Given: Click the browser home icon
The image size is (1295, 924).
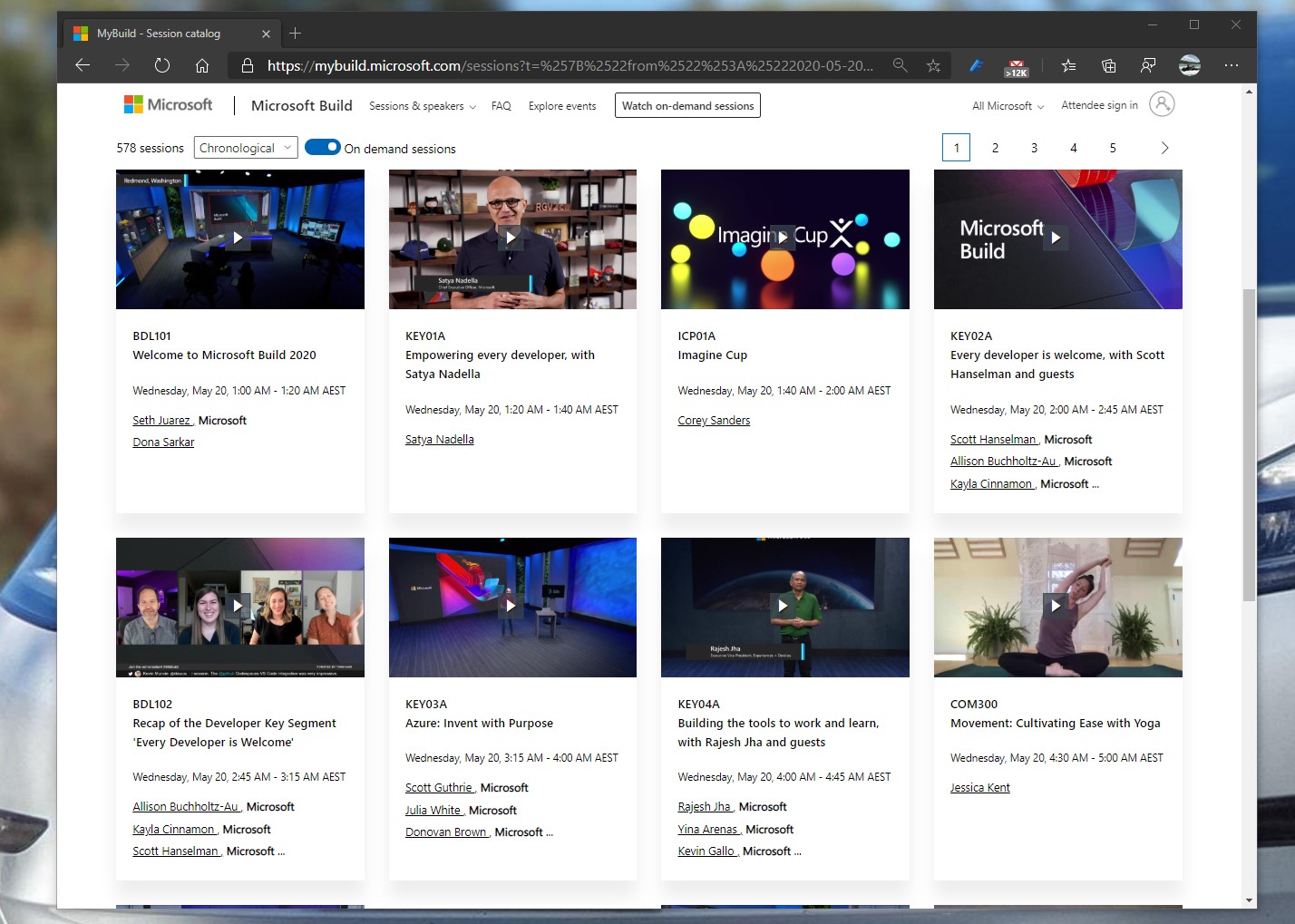Looking at the screenshot, I should [202, 65].
